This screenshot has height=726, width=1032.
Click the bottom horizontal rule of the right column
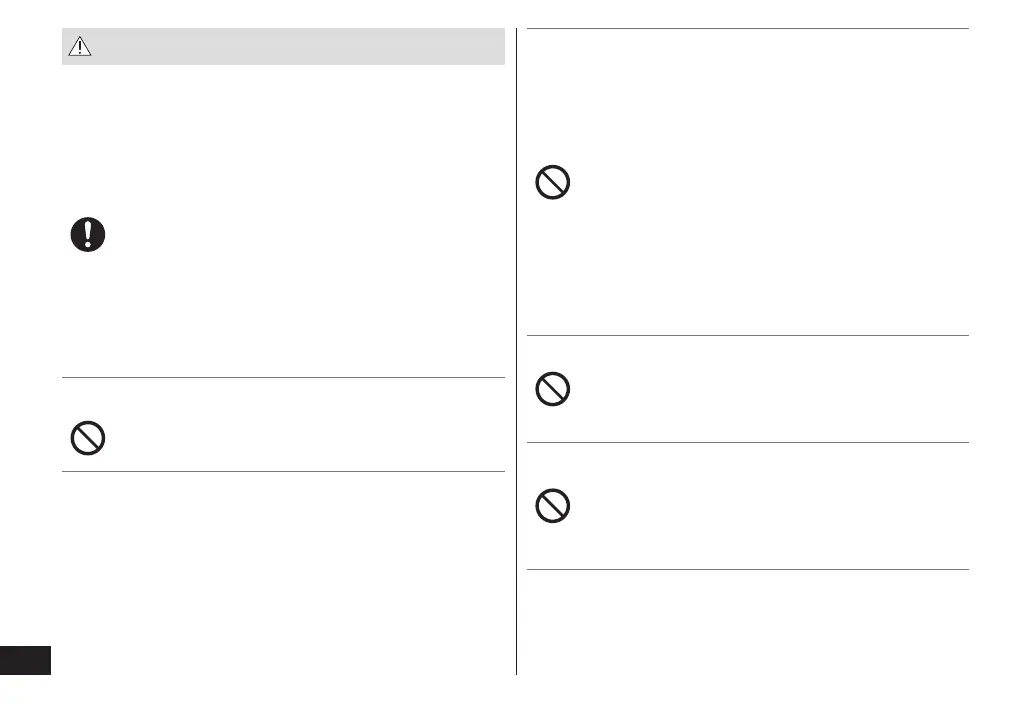point(747,570)
